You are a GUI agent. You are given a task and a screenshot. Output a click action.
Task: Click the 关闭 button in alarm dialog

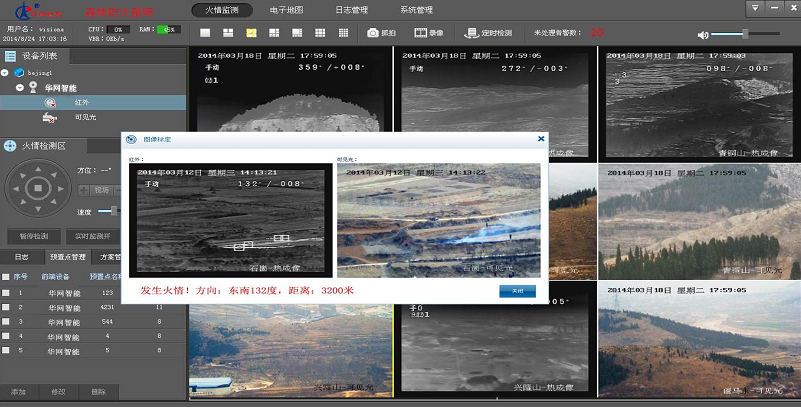[517, 291]
